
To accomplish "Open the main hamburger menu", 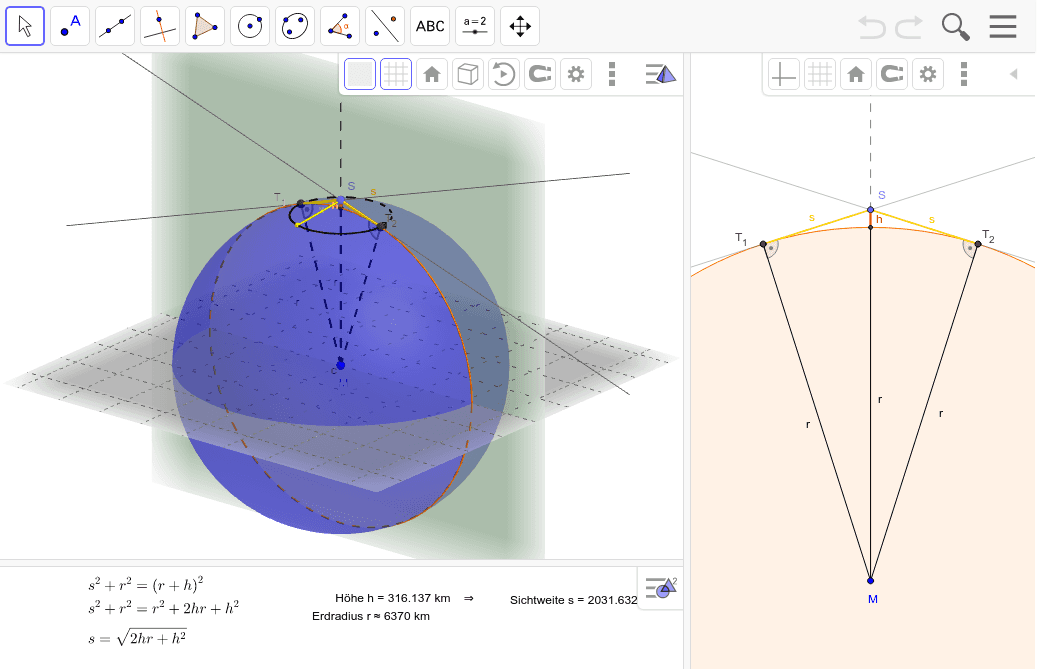I will (1003, 26).
